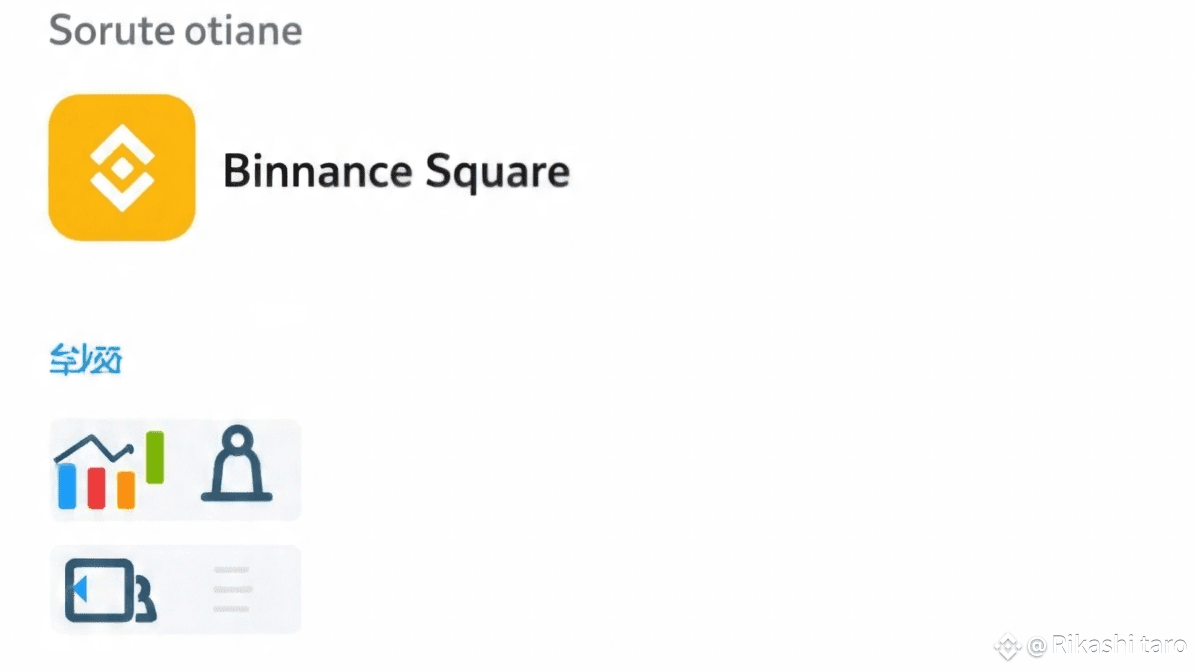The height and width of the screenshot is (672, 1195).
Task: Click the left-pointing arrow inside the tablet icon
Action: (x=79, y=589)
